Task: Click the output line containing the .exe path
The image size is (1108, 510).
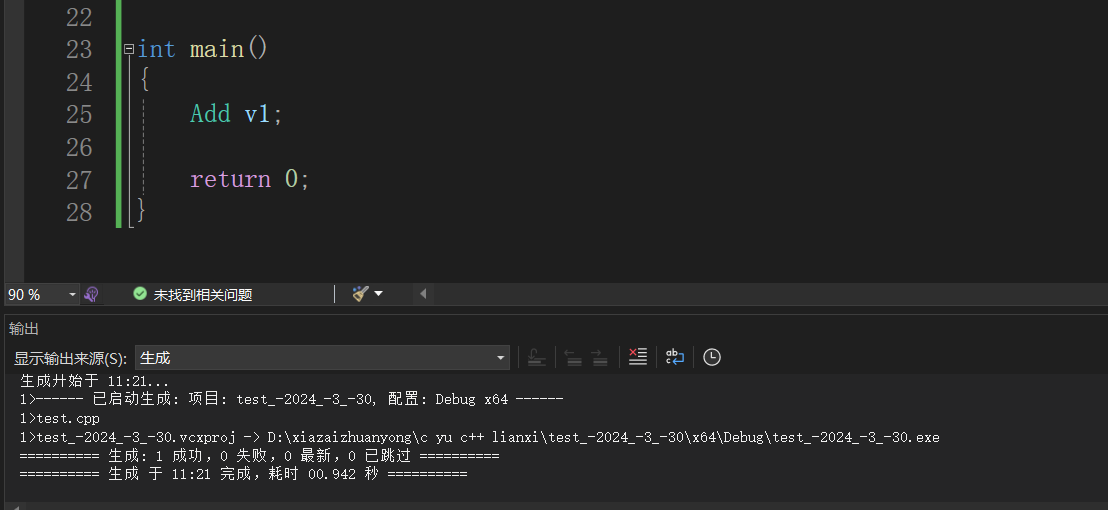Action: click(x=480, y=437)
